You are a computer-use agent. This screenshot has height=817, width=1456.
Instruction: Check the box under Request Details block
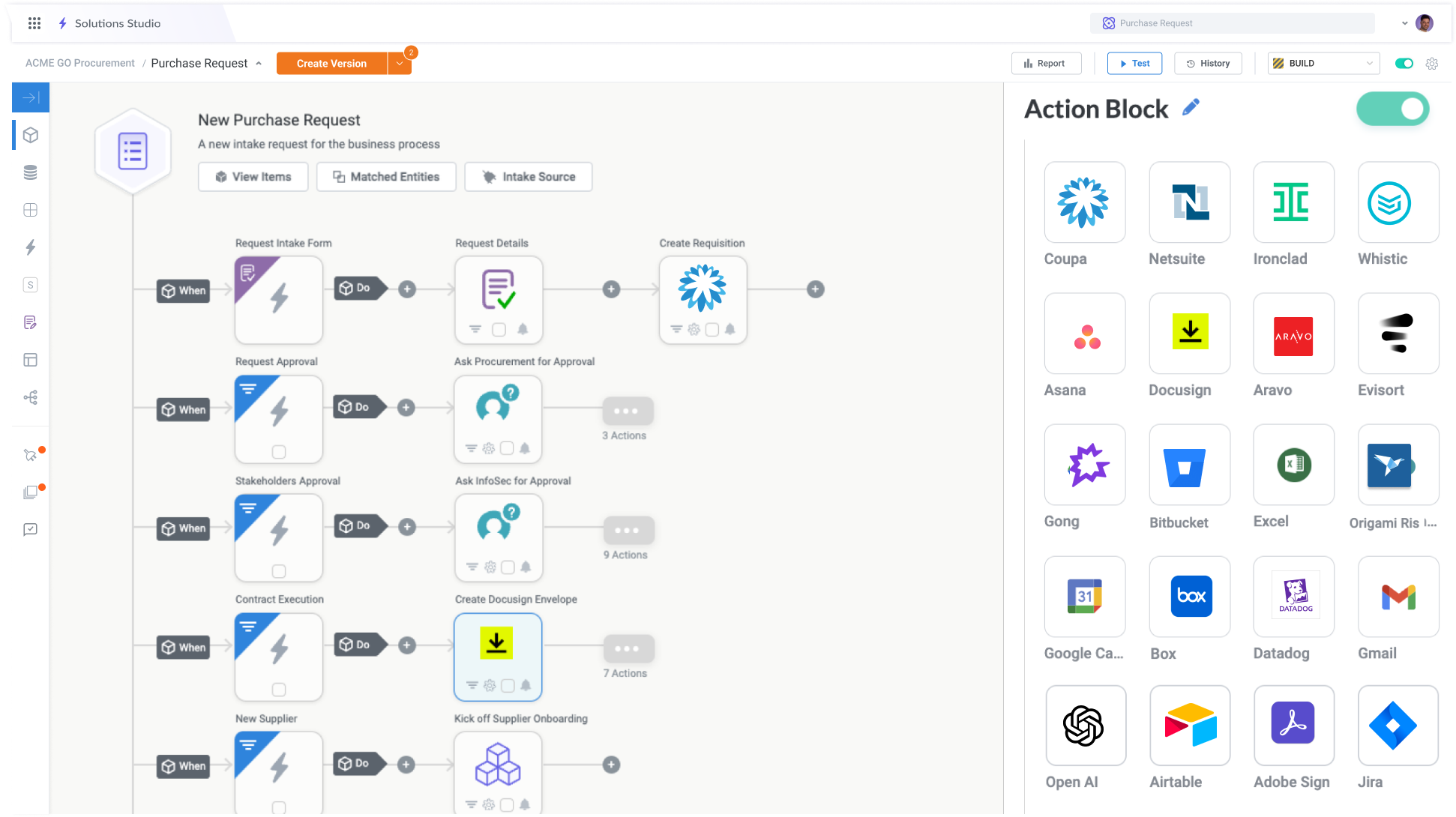point(499,330)
